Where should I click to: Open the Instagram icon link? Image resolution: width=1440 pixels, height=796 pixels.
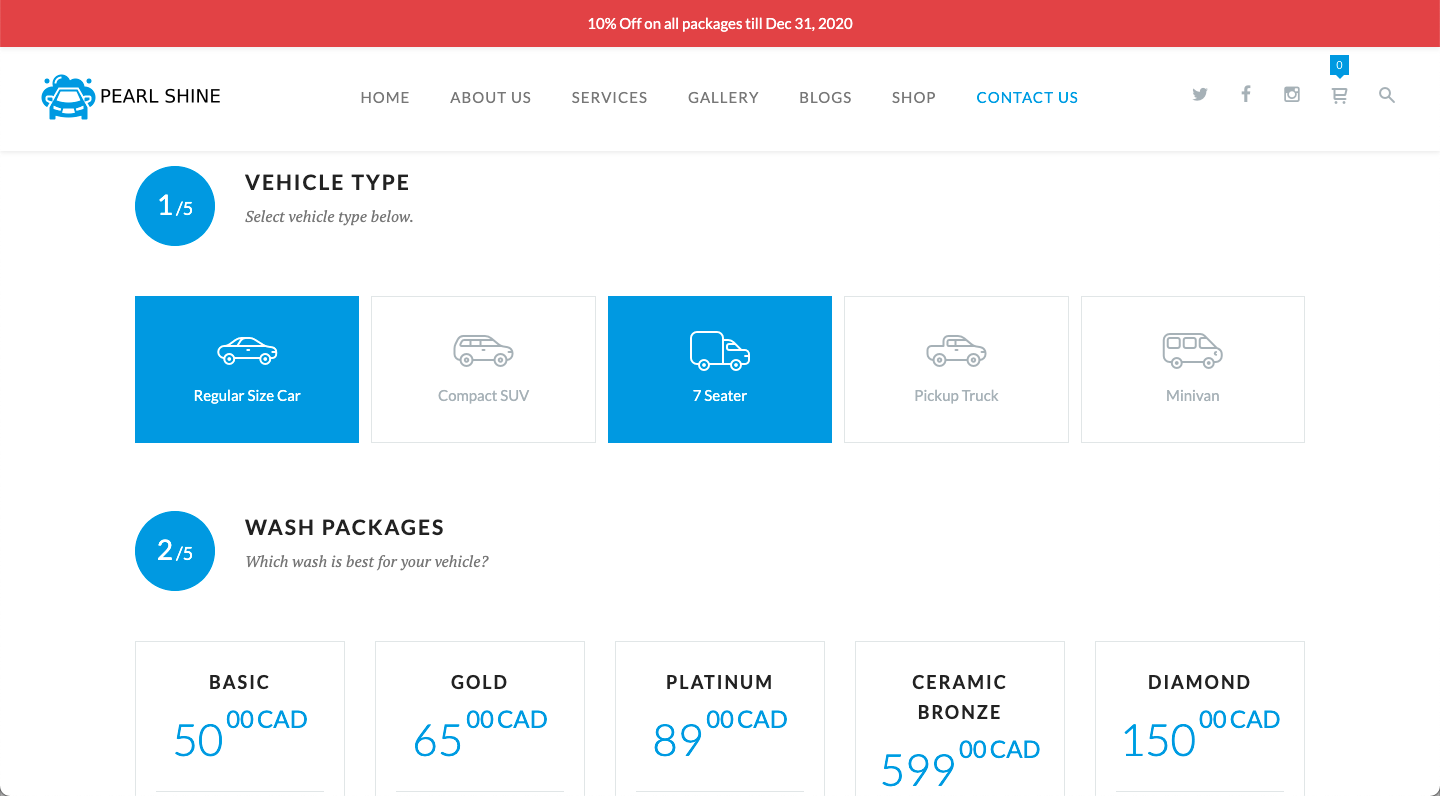[x=1292, y=95]
